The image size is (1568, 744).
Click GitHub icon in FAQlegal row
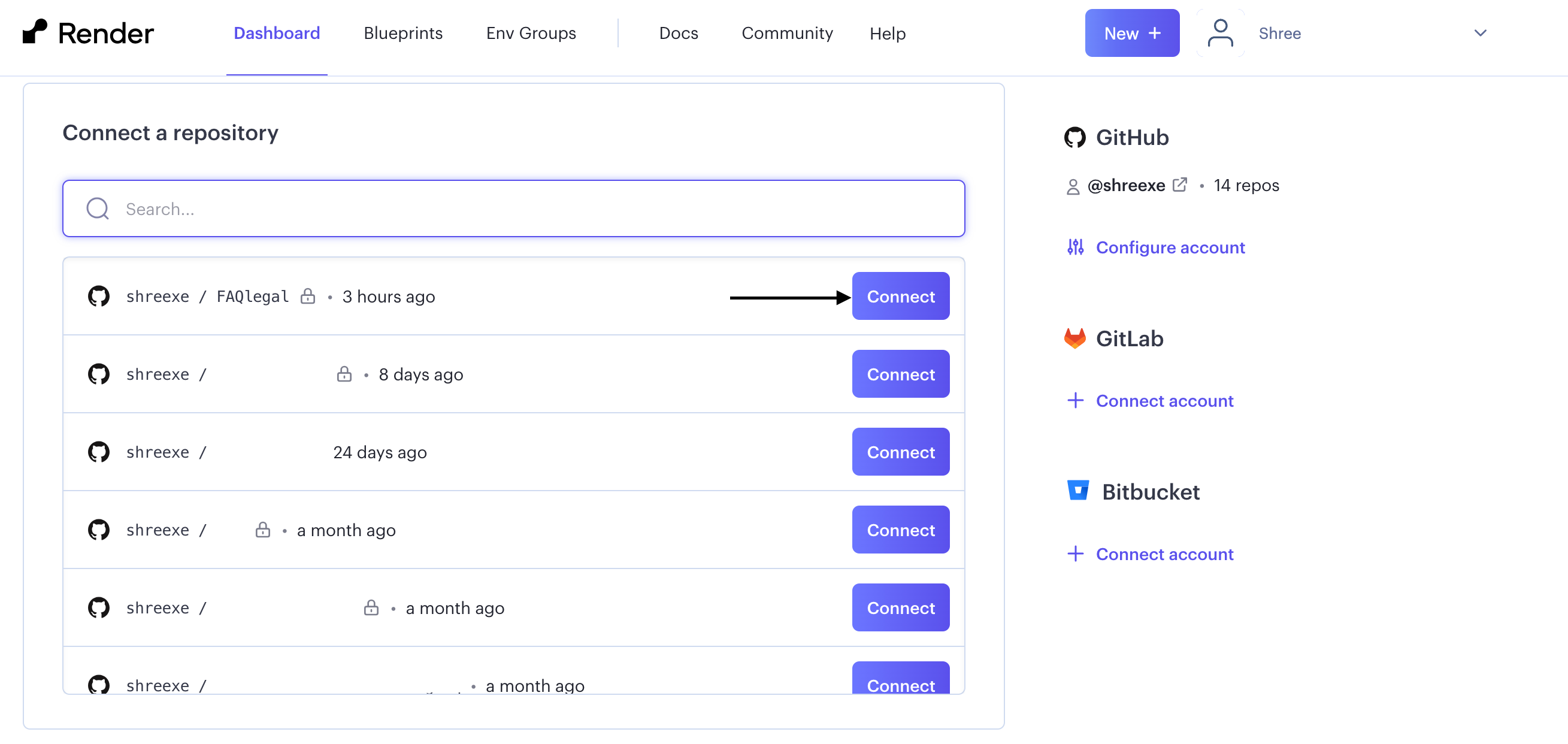(x=99, y=296)
